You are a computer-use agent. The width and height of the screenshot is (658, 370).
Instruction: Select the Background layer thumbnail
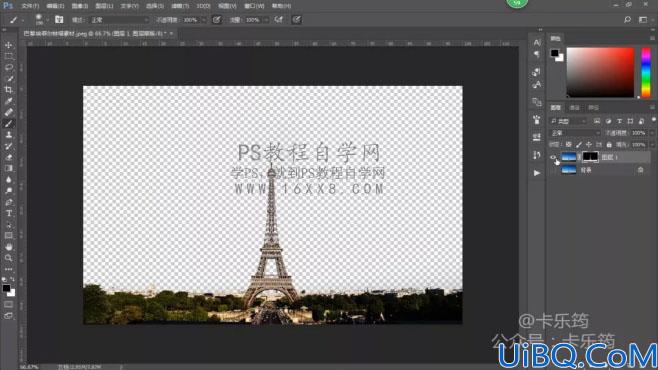(569, 170)
